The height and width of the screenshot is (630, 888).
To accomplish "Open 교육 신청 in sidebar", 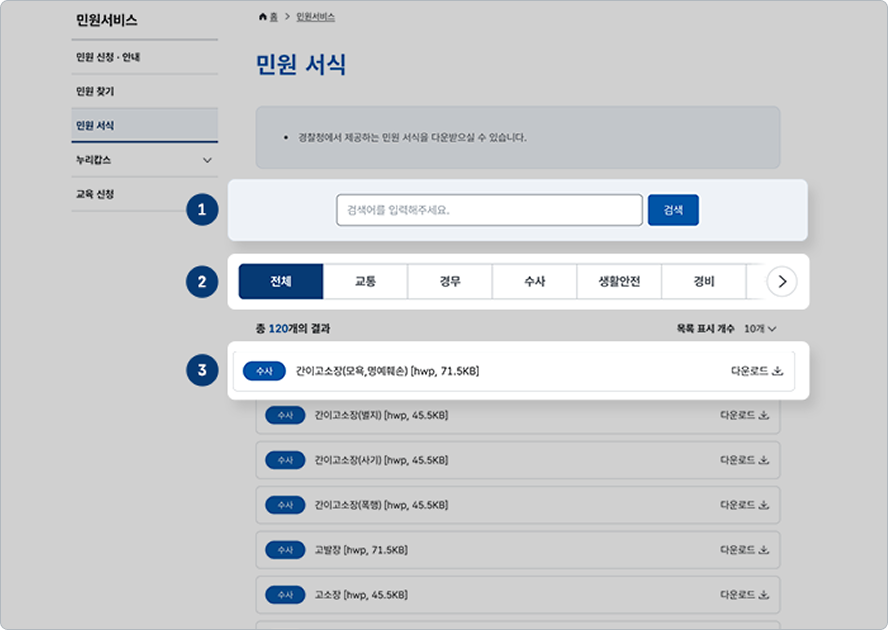I will point(95,194).
